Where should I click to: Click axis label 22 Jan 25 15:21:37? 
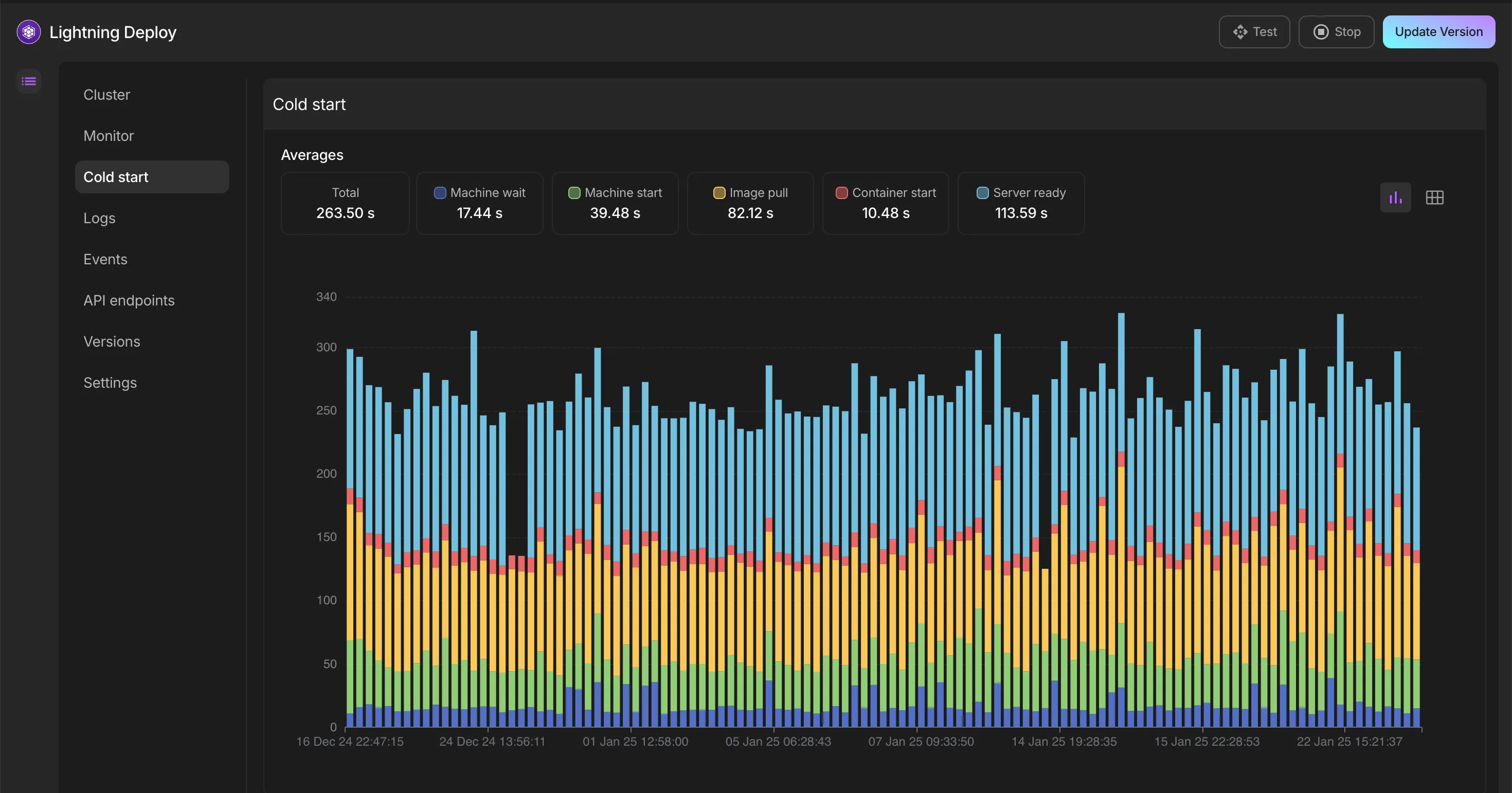pyautogui.click(x=1350, y=742)
